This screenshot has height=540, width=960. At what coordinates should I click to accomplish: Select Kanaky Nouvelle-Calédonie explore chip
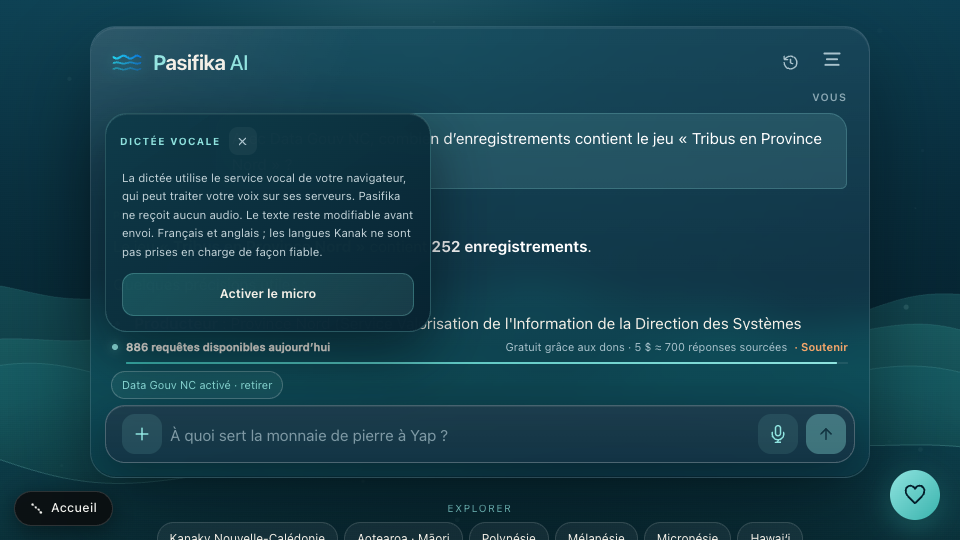tap(247, 533)
